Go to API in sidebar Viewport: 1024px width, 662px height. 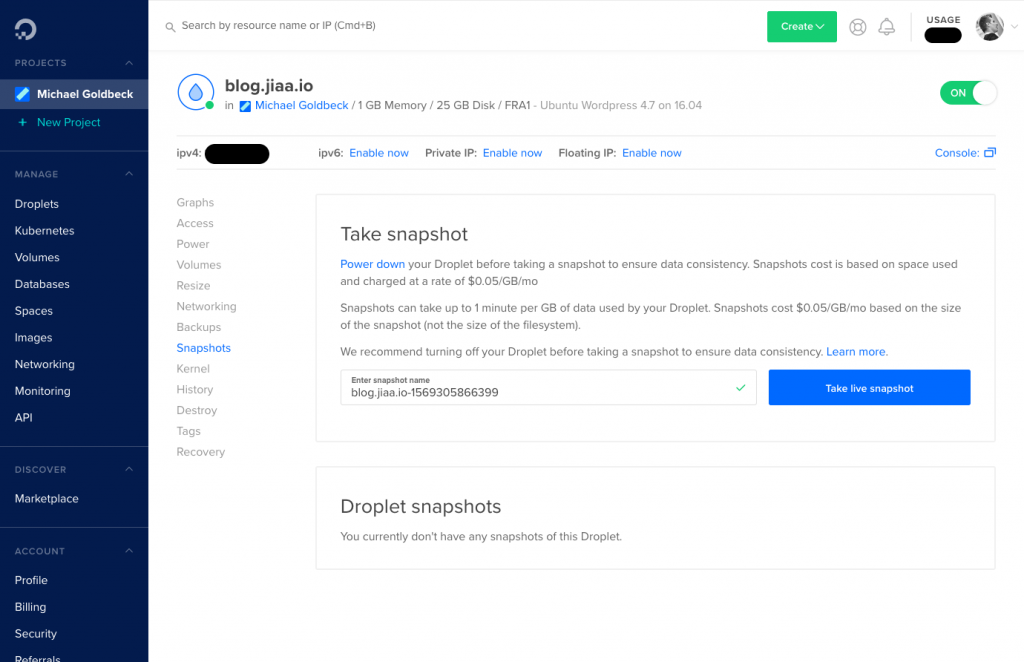[x=24, y=418]
